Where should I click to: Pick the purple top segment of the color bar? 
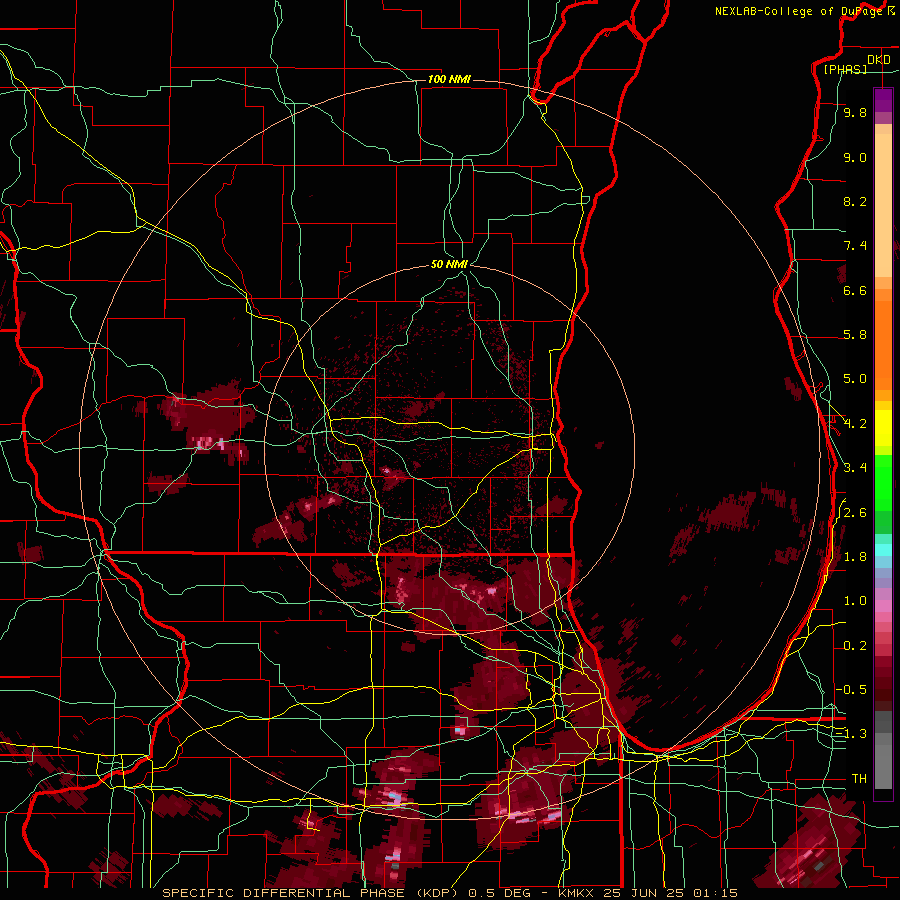click(883, 100)
